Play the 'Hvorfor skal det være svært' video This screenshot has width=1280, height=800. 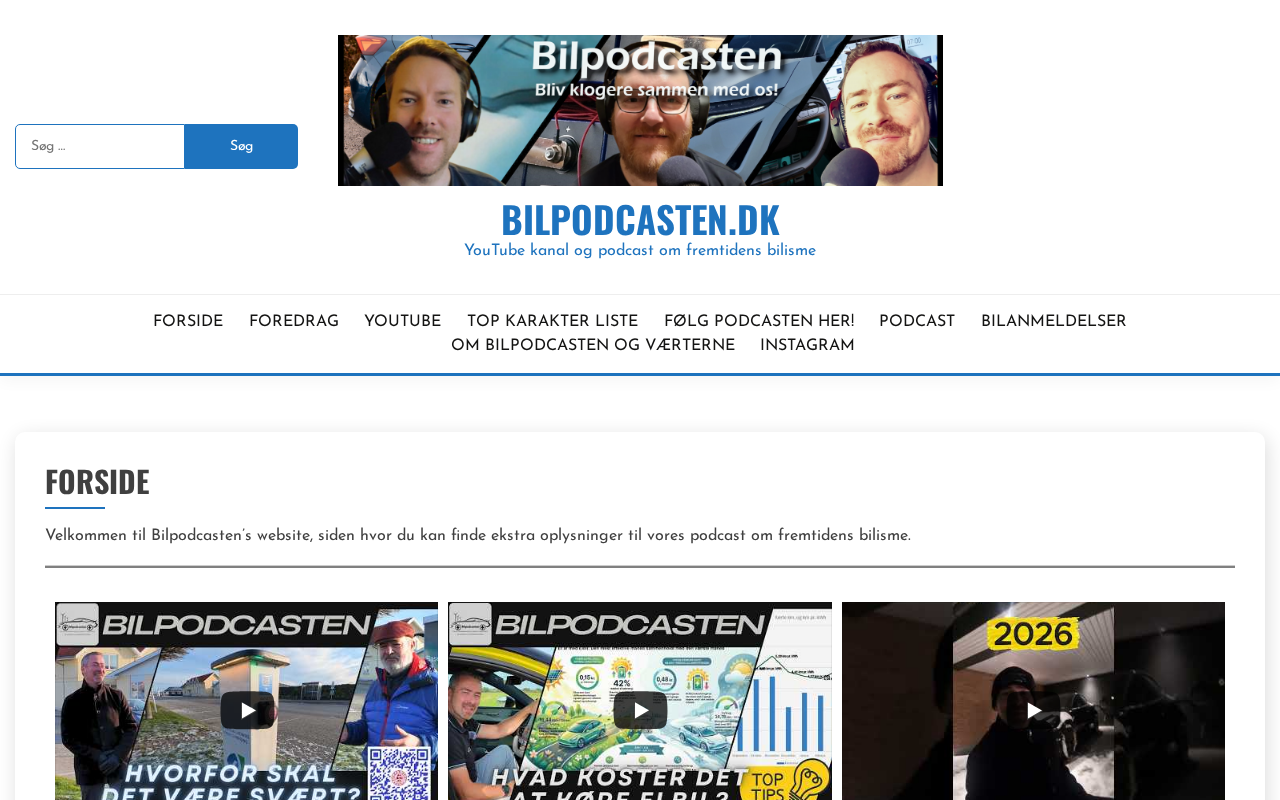pyautogui.click(x=247, y=710)
